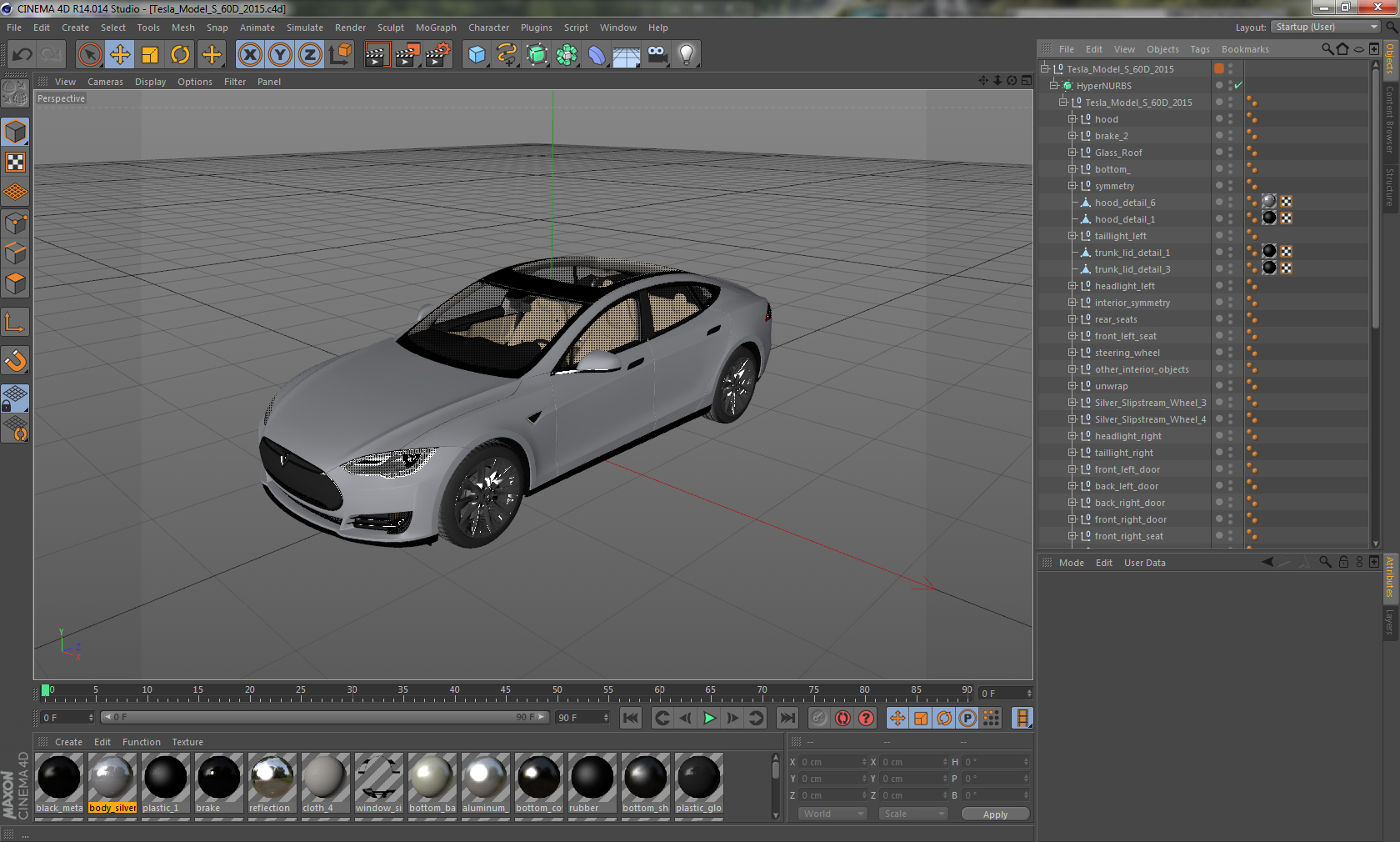
Task: Open the MoGraph menu
Action: [436, 28]
